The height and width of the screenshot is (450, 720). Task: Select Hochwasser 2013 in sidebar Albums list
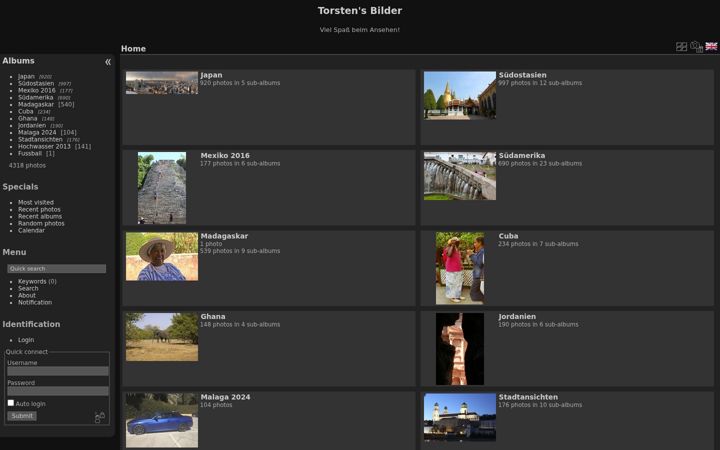(x=45, y=146)
